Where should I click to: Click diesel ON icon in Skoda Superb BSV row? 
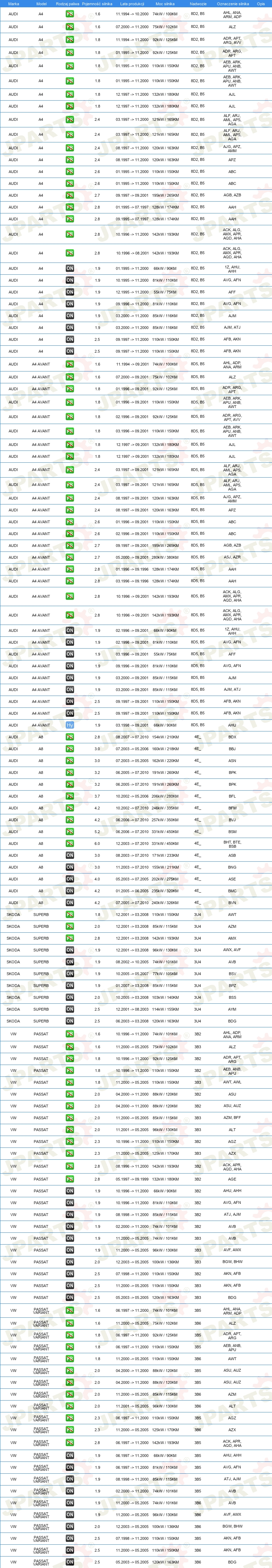click(x=70, y=974)
